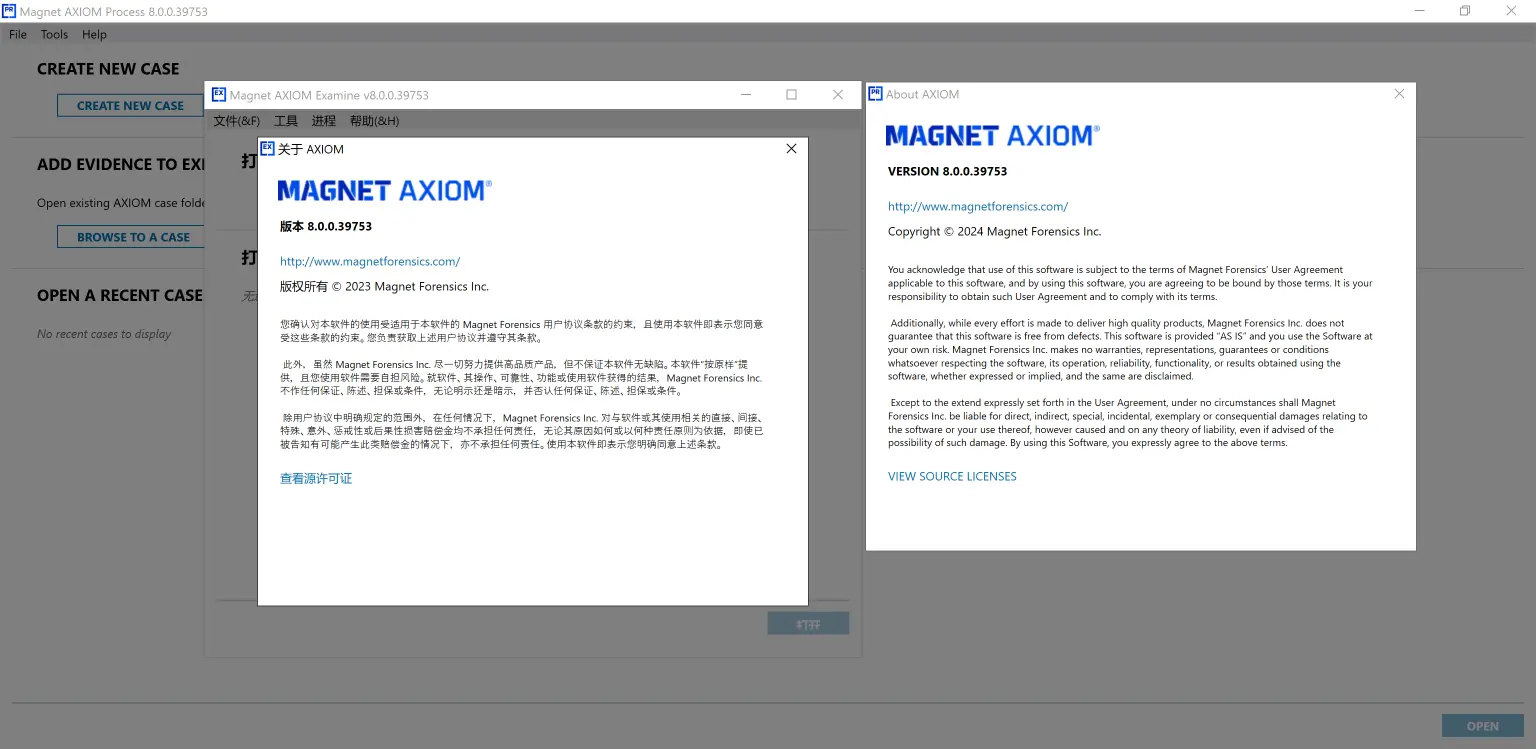Click the text VERSION 8.0.0.39753
1536x749 pixels.
pos(947,171)
